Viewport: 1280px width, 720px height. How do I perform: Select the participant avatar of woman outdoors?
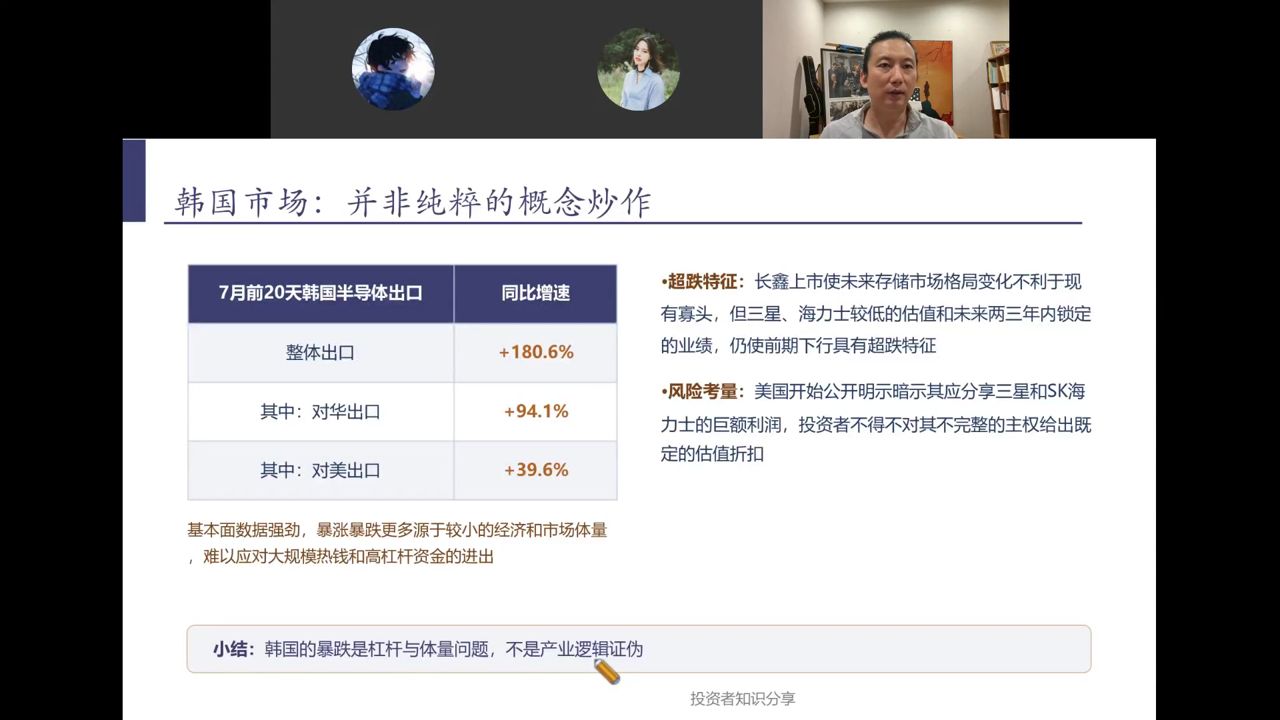click(x=638, y=69)
